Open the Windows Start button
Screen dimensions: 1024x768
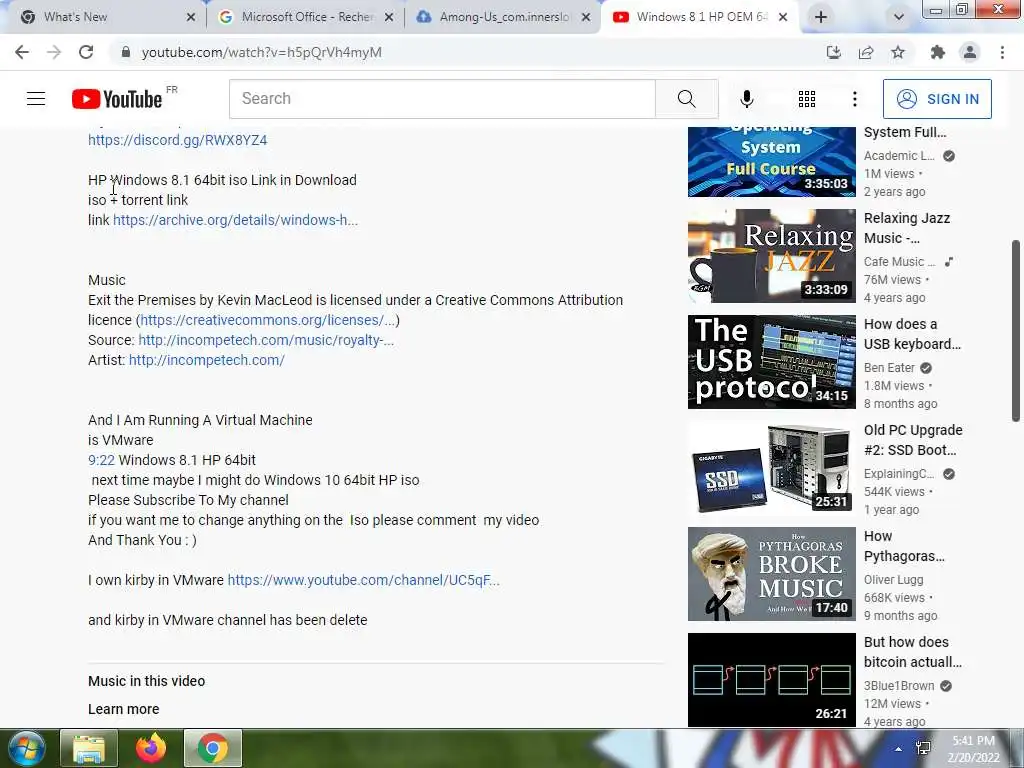26,748
